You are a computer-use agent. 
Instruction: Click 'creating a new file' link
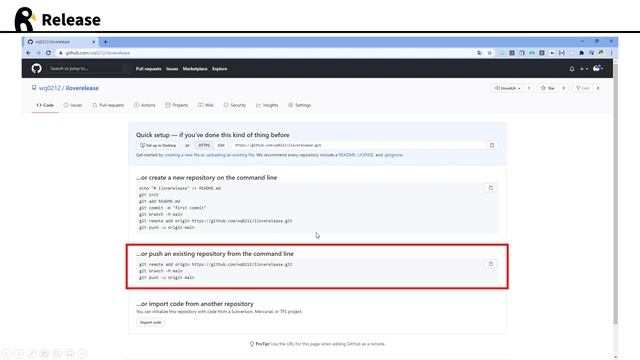pyautogui.click(x=182, y=155)
